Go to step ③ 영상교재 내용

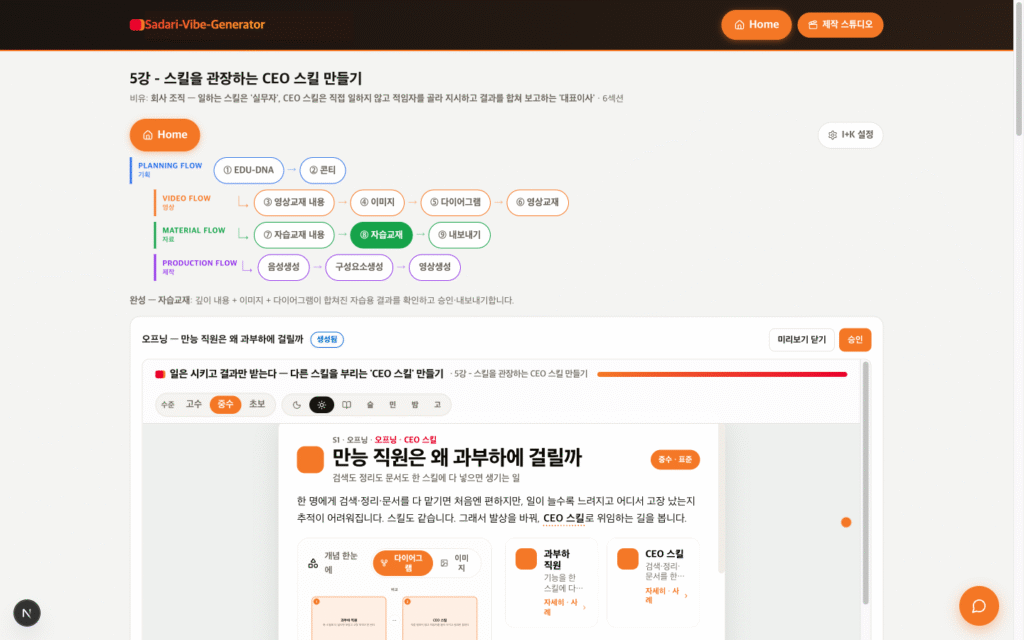click(x=294, y=202)
